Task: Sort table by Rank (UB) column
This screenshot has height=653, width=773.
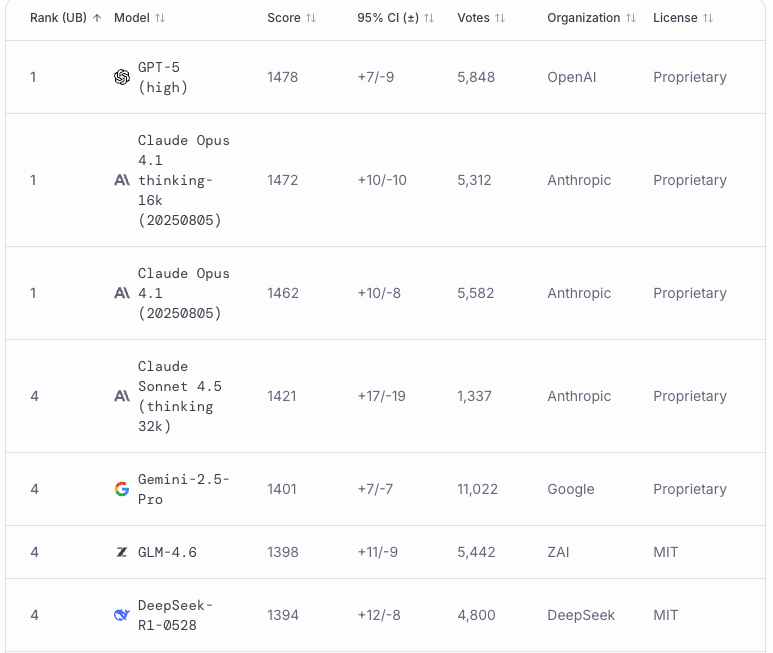Action: pyautogui.click(x=65, y=18)
